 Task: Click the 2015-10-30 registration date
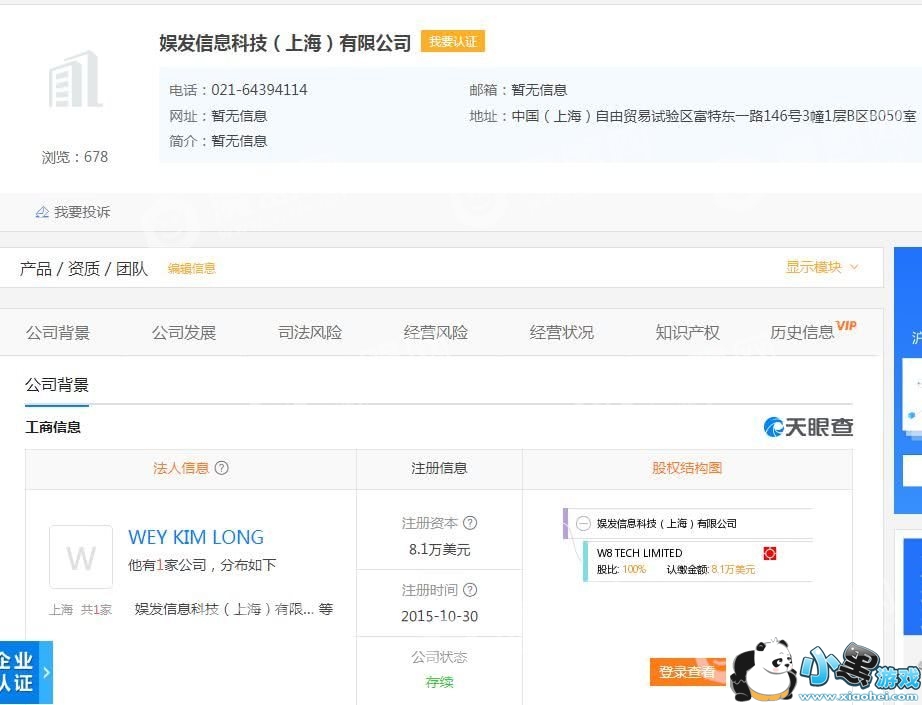[x=439, y=616]
